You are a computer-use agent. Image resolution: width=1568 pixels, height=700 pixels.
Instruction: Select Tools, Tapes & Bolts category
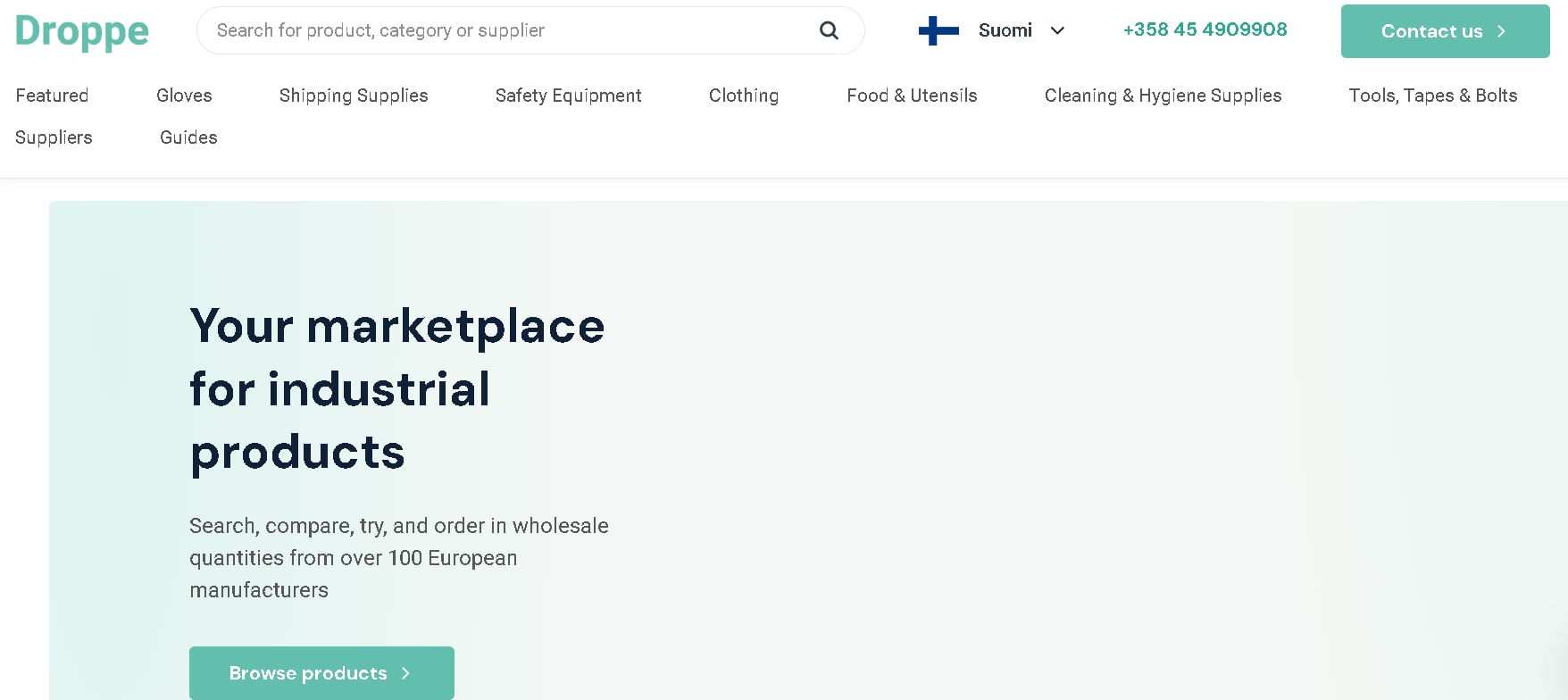tap(1433, 96)
